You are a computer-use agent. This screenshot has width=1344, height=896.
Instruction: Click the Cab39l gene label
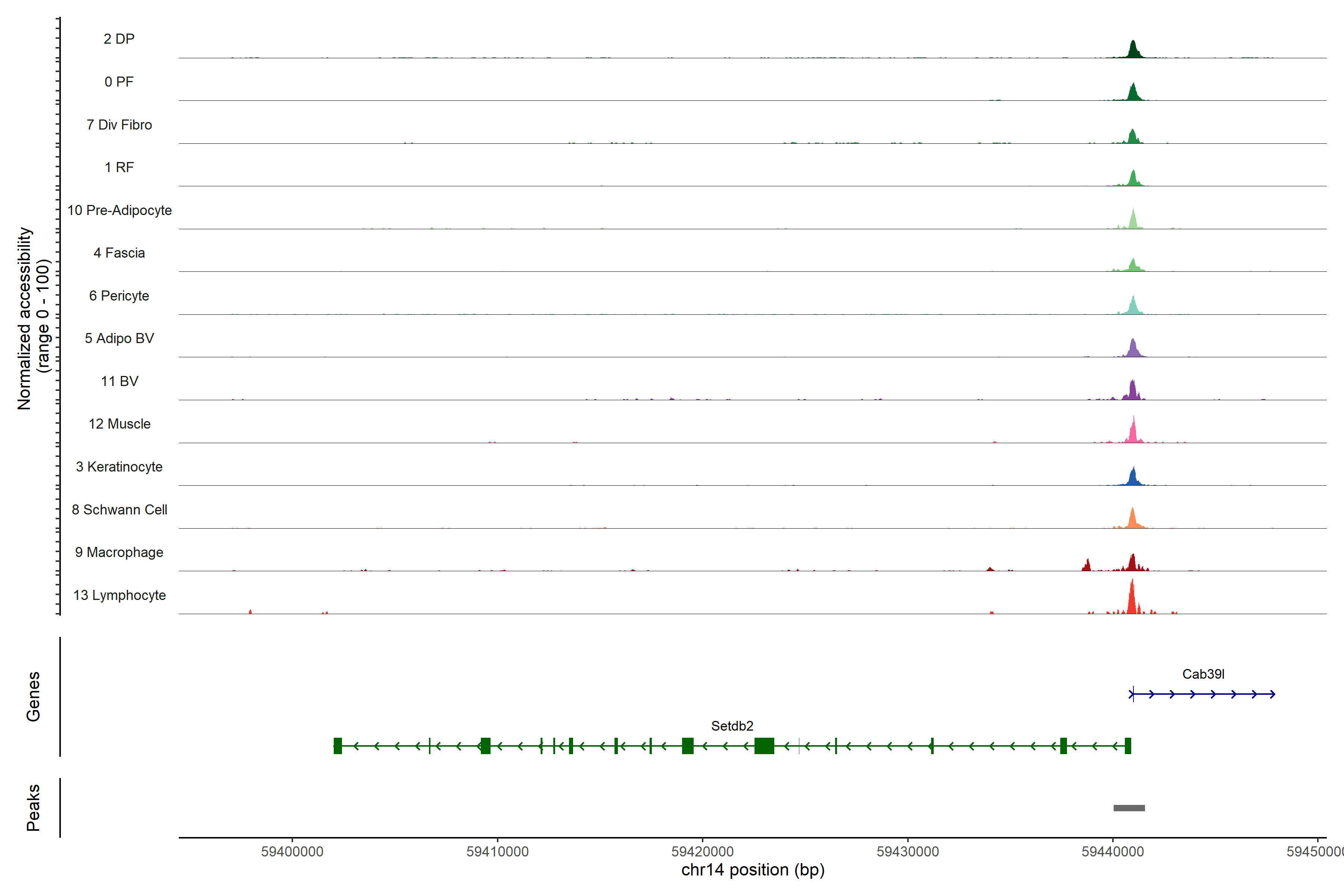pyautogui.click(x=1203, y=674)
